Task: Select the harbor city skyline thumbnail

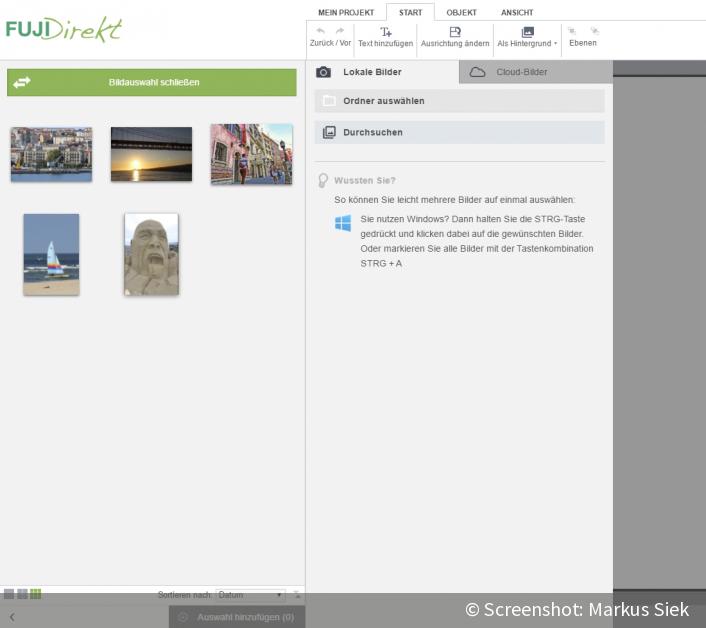Action: click(x=51, y=154)
